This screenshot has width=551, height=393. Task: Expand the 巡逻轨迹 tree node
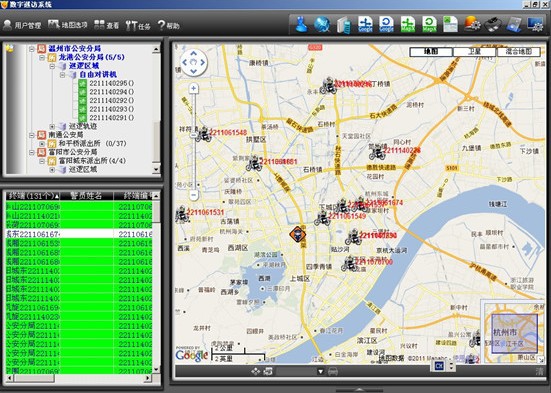click(52, 126)
